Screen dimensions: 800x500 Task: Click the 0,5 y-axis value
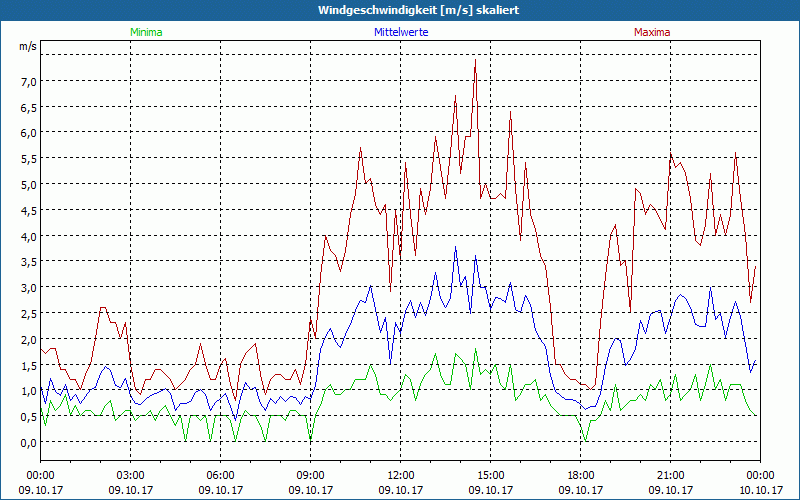click(29, 417)
